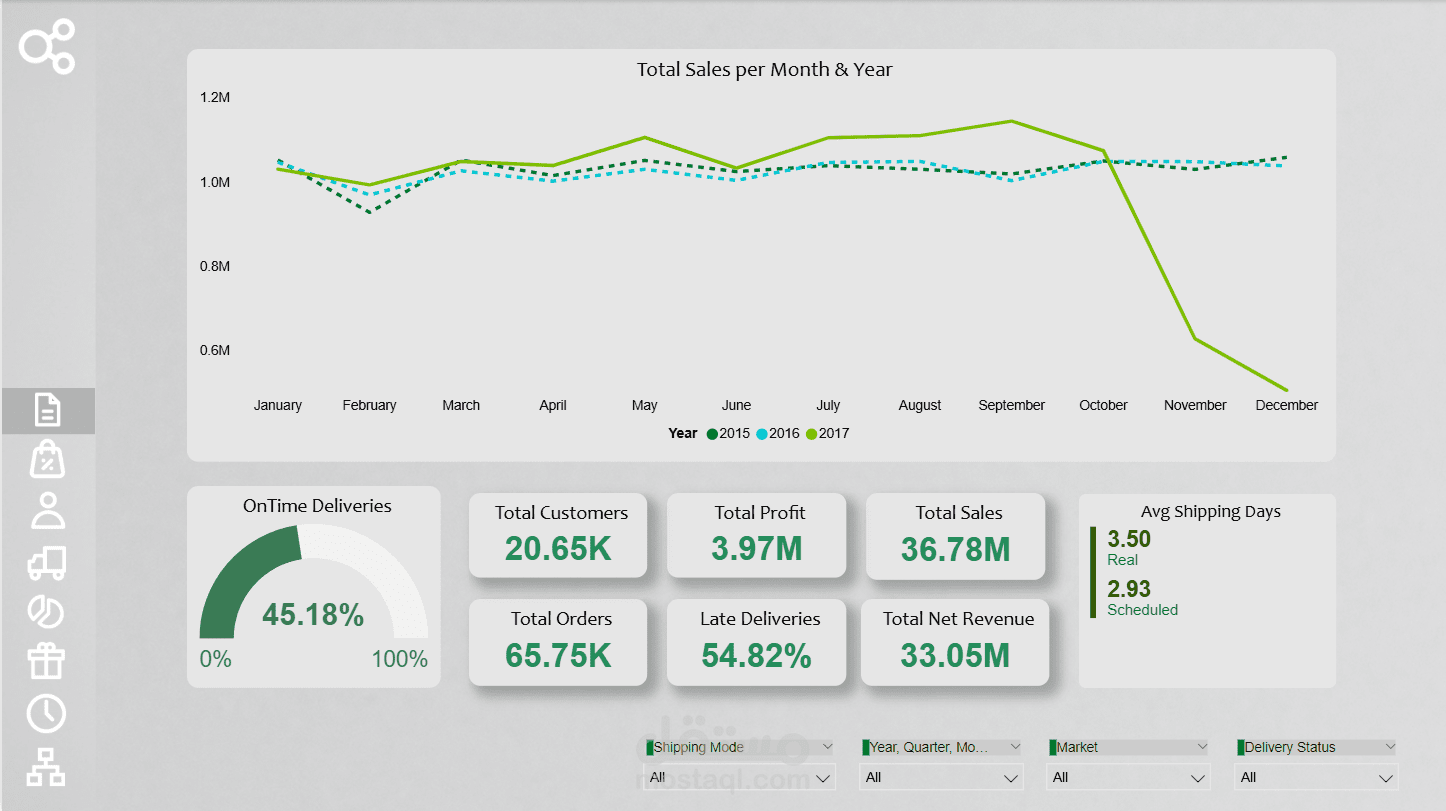1446x811 pixels.
Task: Open the document report page icon
Action: click(x=47, y=410)
